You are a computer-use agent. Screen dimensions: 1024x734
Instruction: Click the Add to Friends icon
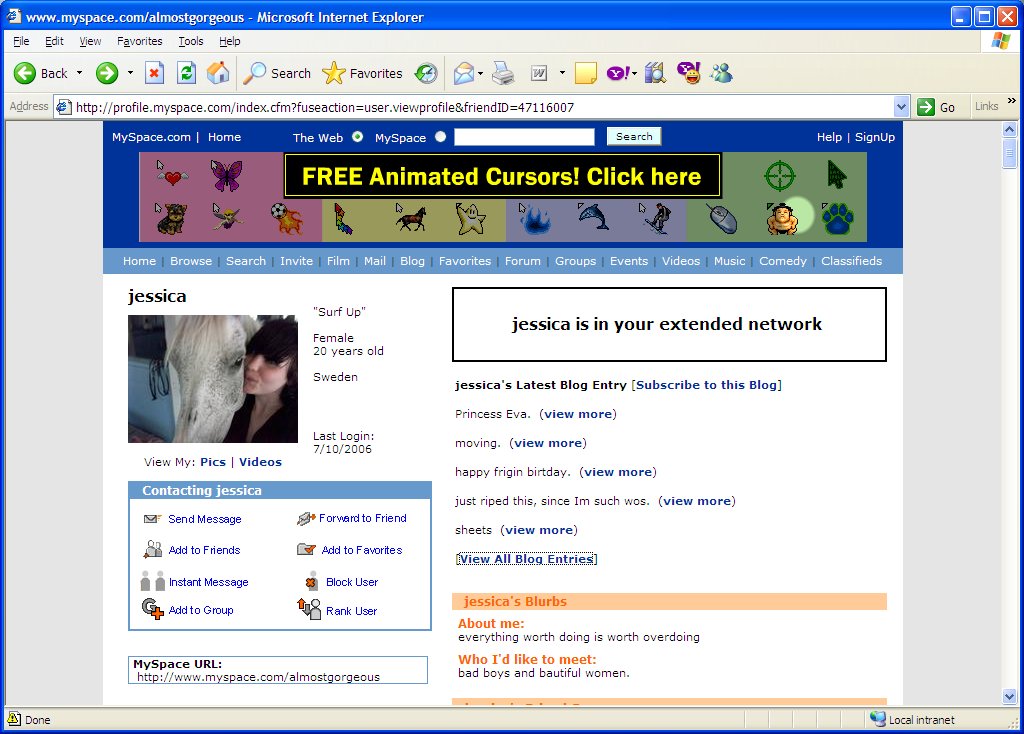pyautogui.click(x=153, y=549)
